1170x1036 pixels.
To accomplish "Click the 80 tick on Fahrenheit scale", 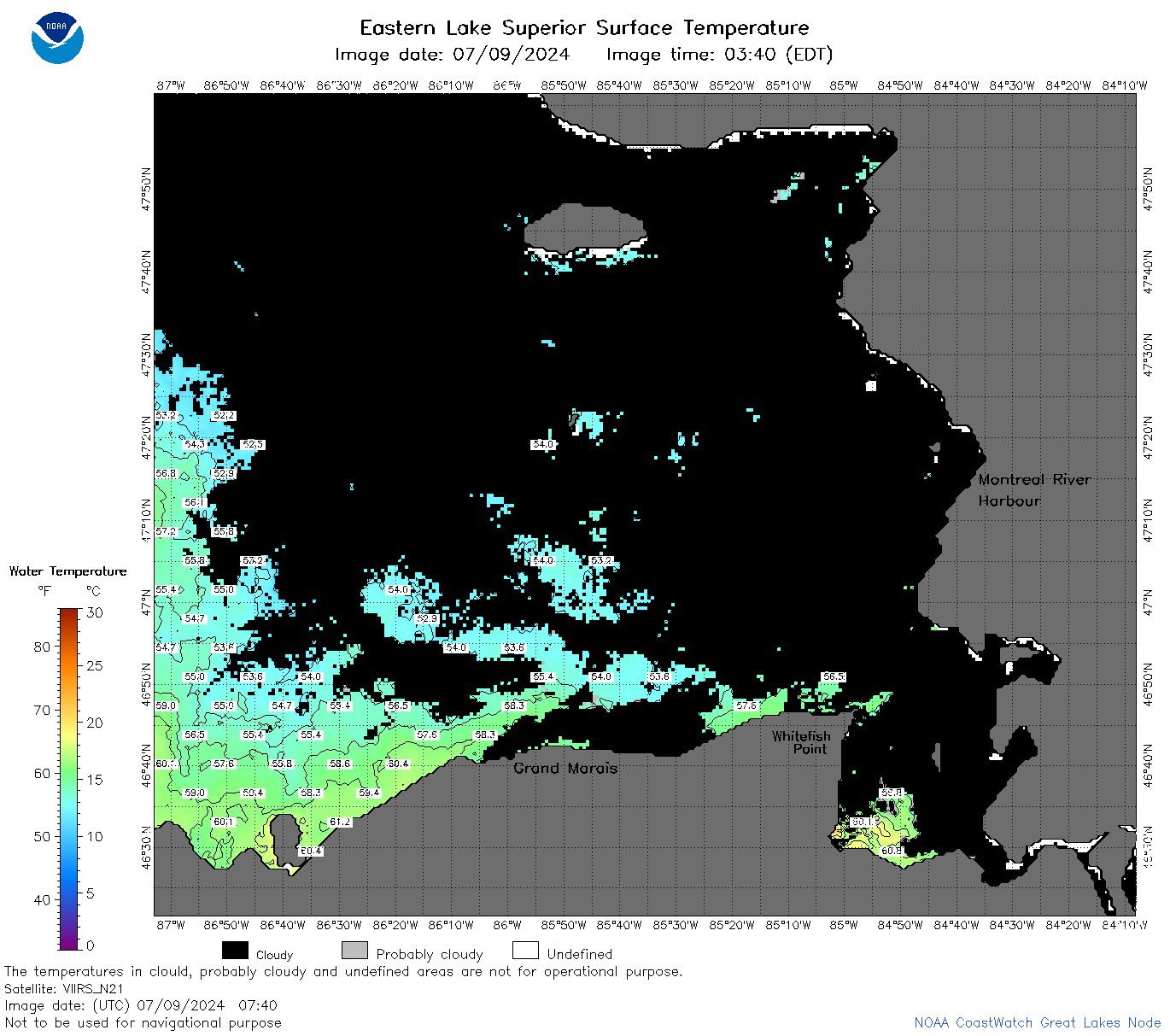I will (42, 647).
